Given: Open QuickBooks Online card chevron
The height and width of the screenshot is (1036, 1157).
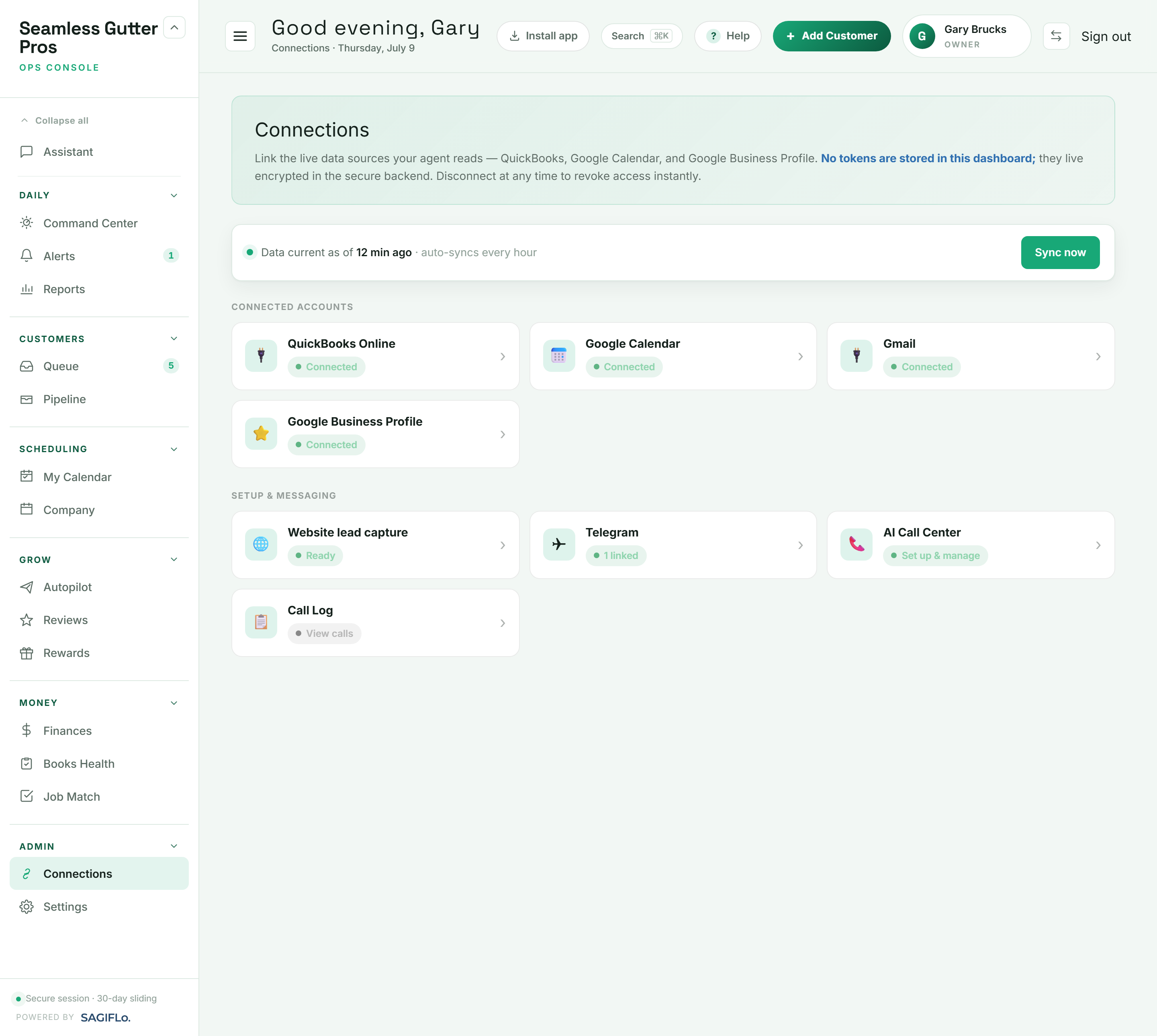Looking at the screenshot, I should tap(502, 356).
